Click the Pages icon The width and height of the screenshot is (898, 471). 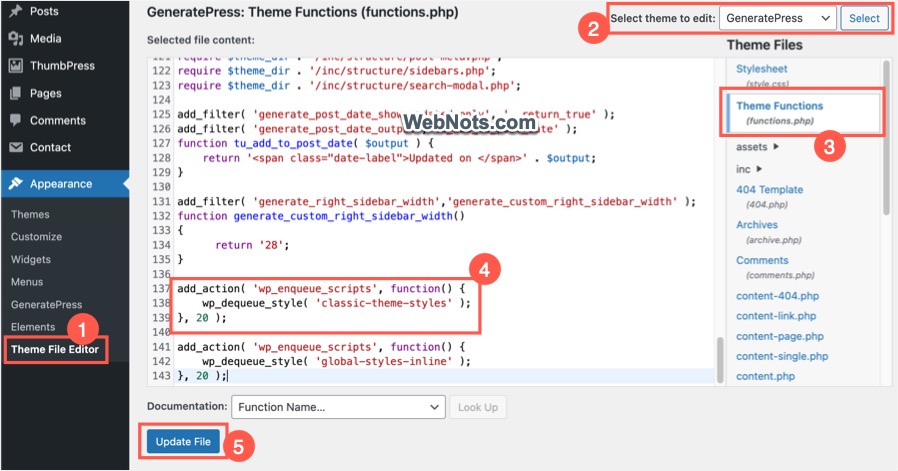(15, 93)
